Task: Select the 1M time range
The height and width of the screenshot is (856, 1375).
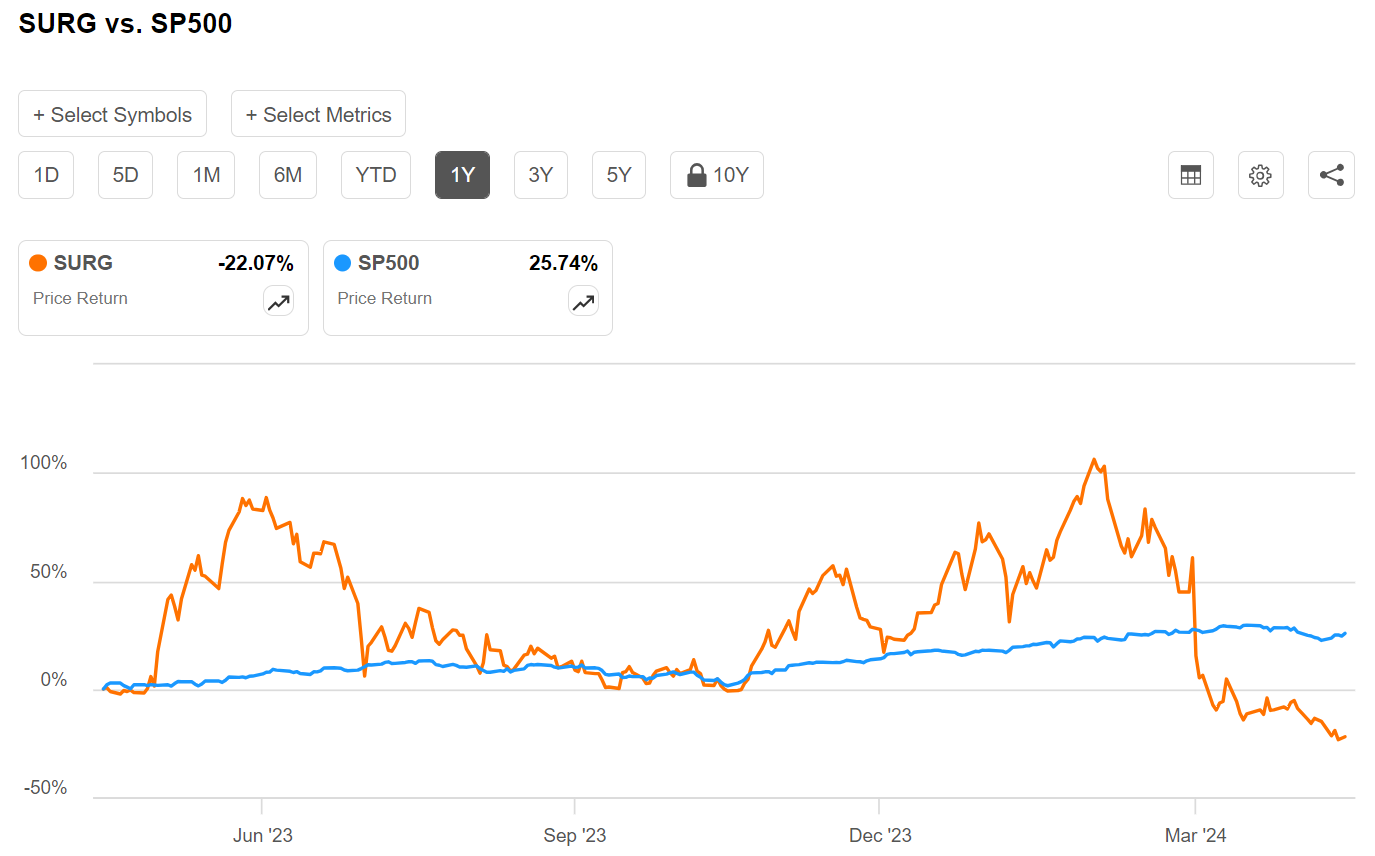Action: pos(206,175)
